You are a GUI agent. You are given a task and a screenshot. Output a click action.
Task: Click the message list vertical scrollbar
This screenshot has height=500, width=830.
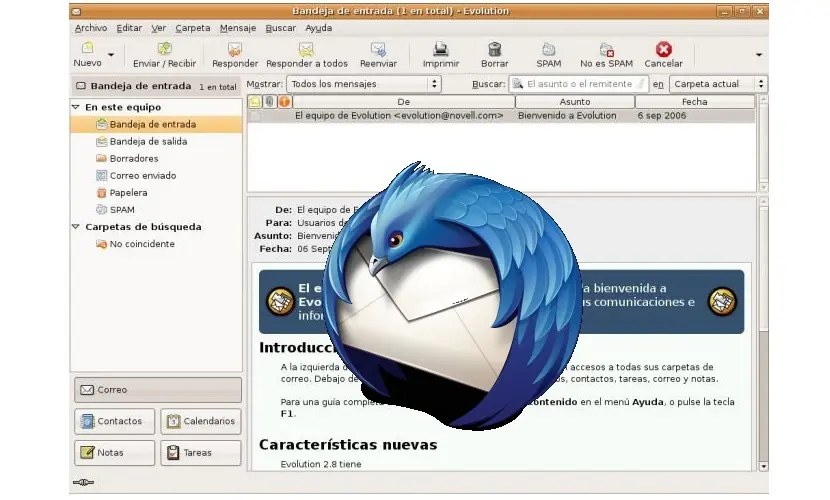[763, 143]
